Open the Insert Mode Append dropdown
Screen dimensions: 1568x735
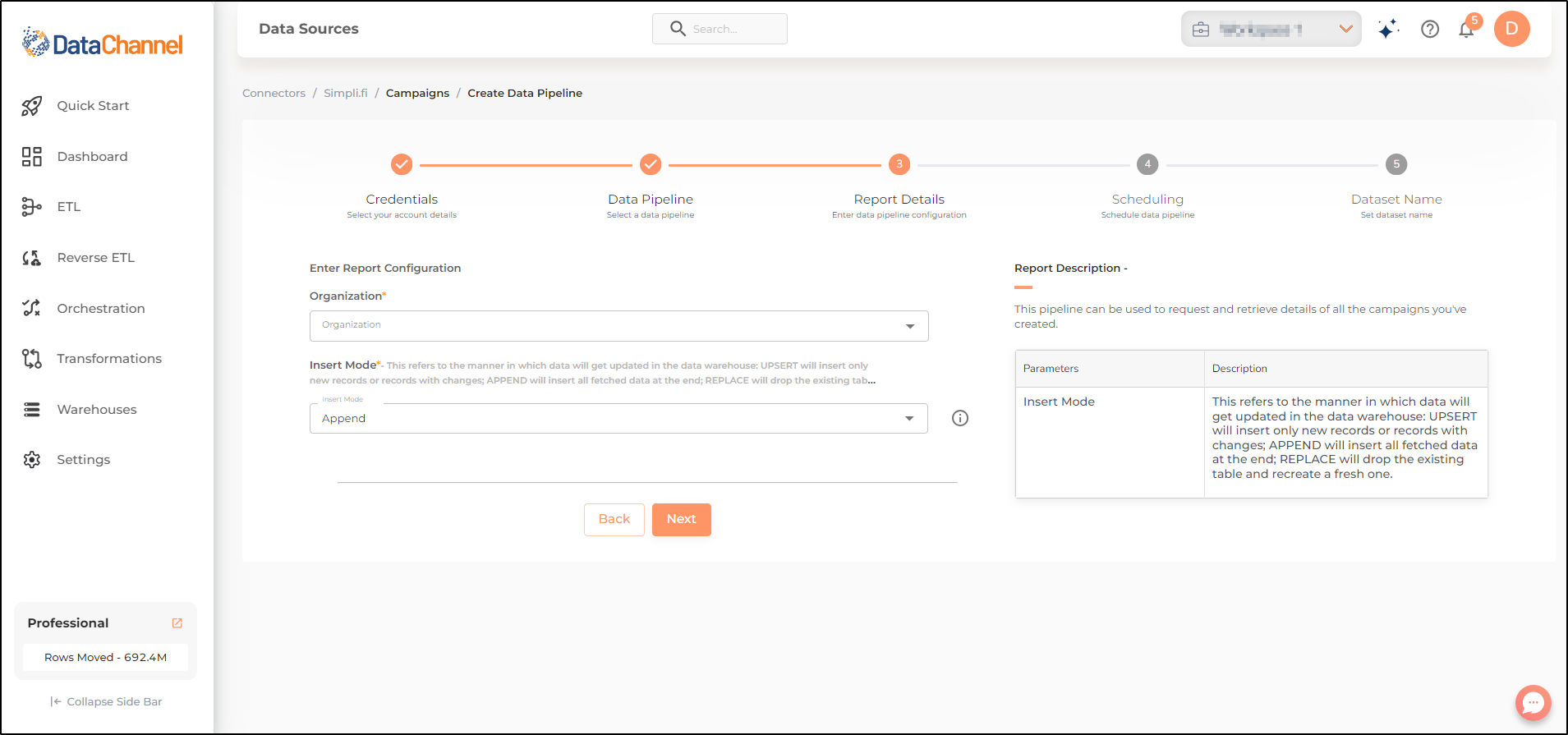[618, 418]
